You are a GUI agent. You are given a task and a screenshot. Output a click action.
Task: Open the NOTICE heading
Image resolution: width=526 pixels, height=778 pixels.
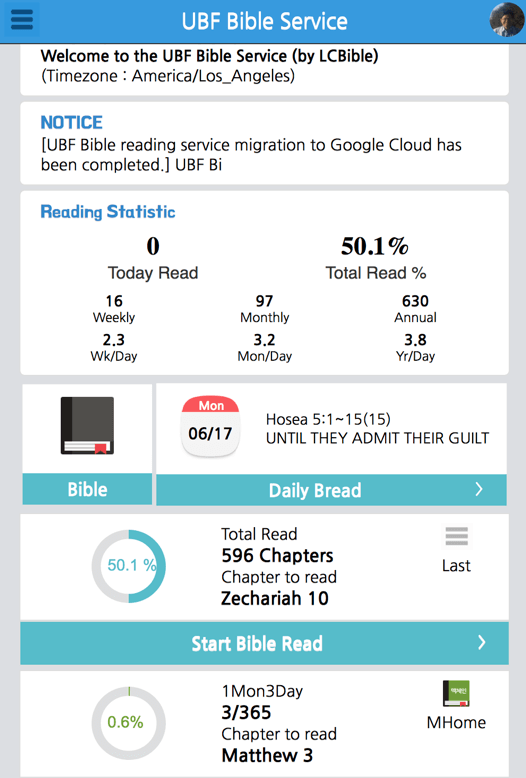[x=71, y=123]
